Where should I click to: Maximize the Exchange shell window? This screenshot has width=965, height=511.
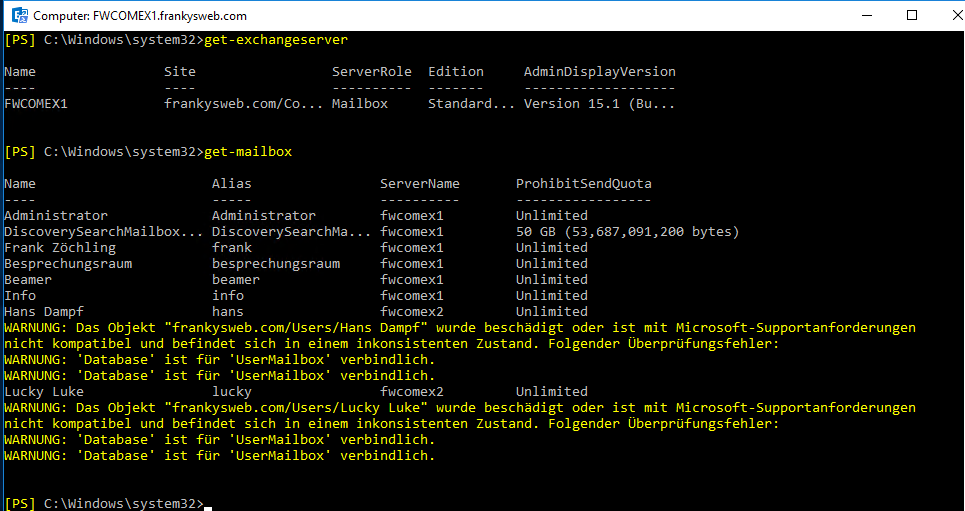(911, 16)
